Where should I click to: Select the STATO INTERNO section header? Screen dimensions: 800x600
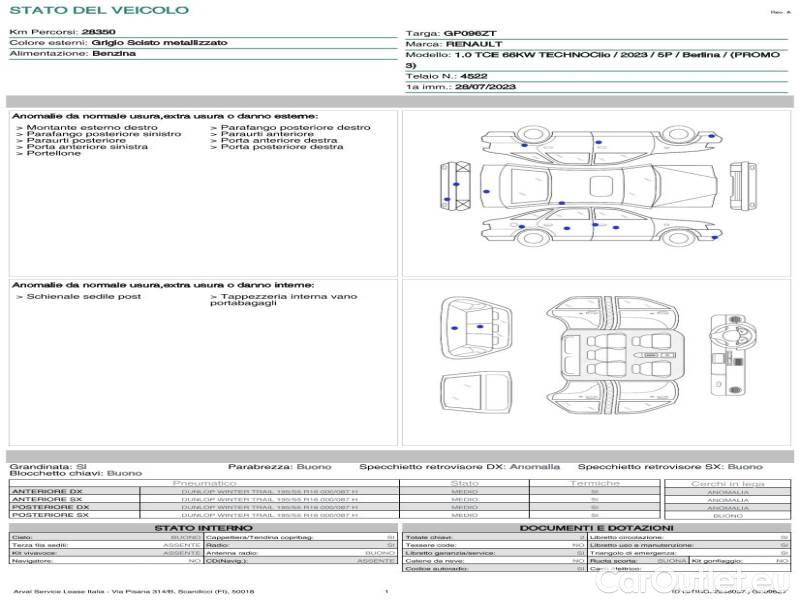(x=203, y=527)
